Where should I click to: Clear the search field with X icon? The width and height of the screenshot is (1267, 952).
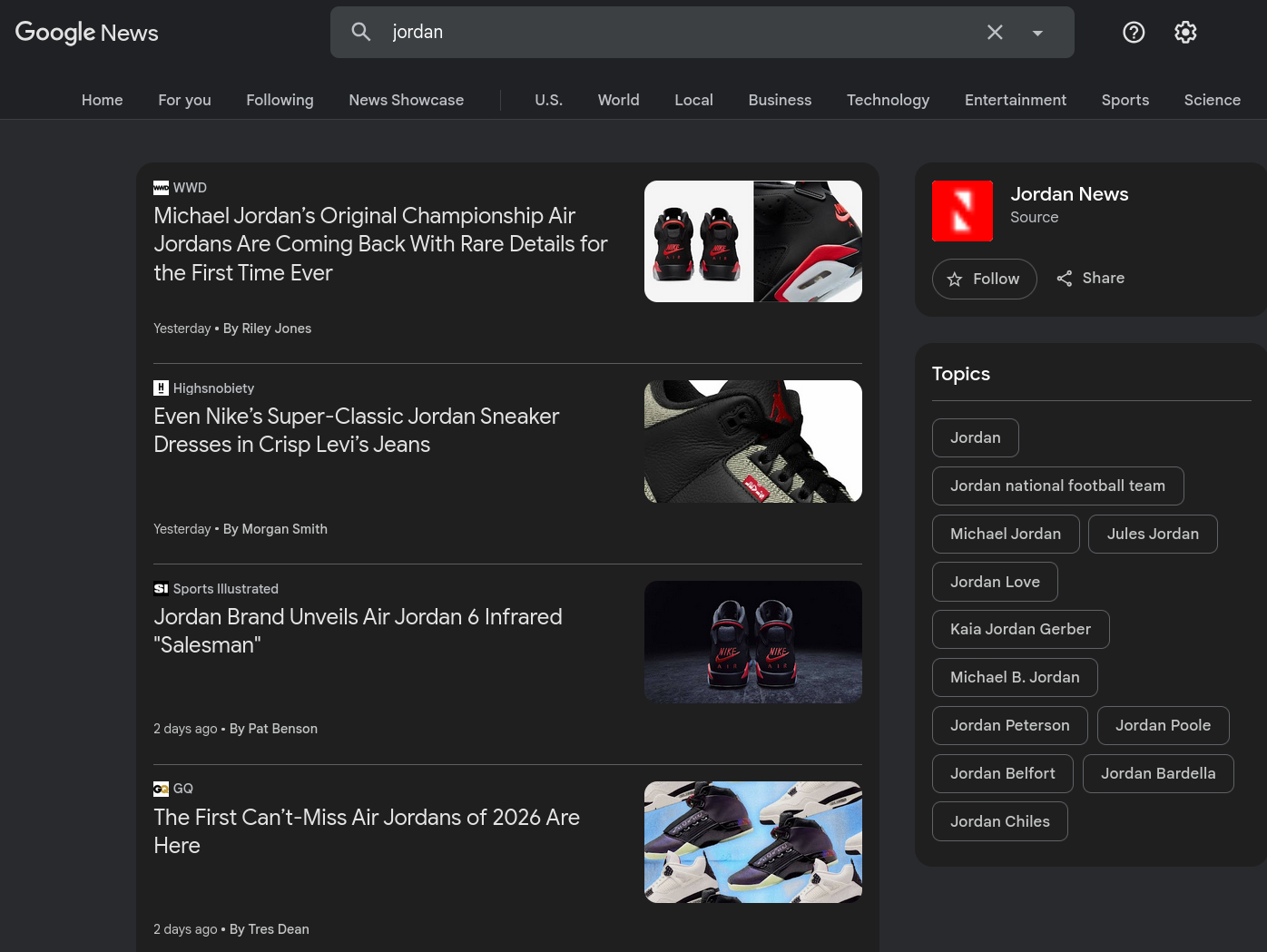(995, 33)
